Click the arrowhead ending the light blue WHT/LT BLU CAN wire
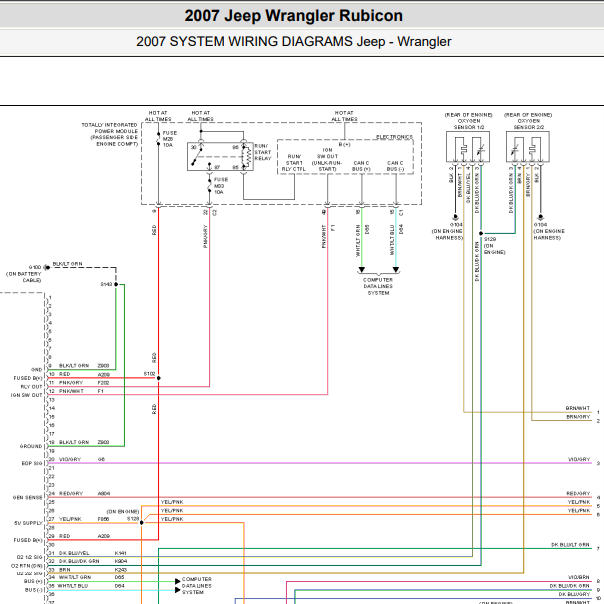The height and width of the screenshot is (604, 604). [x=396, y=270]
